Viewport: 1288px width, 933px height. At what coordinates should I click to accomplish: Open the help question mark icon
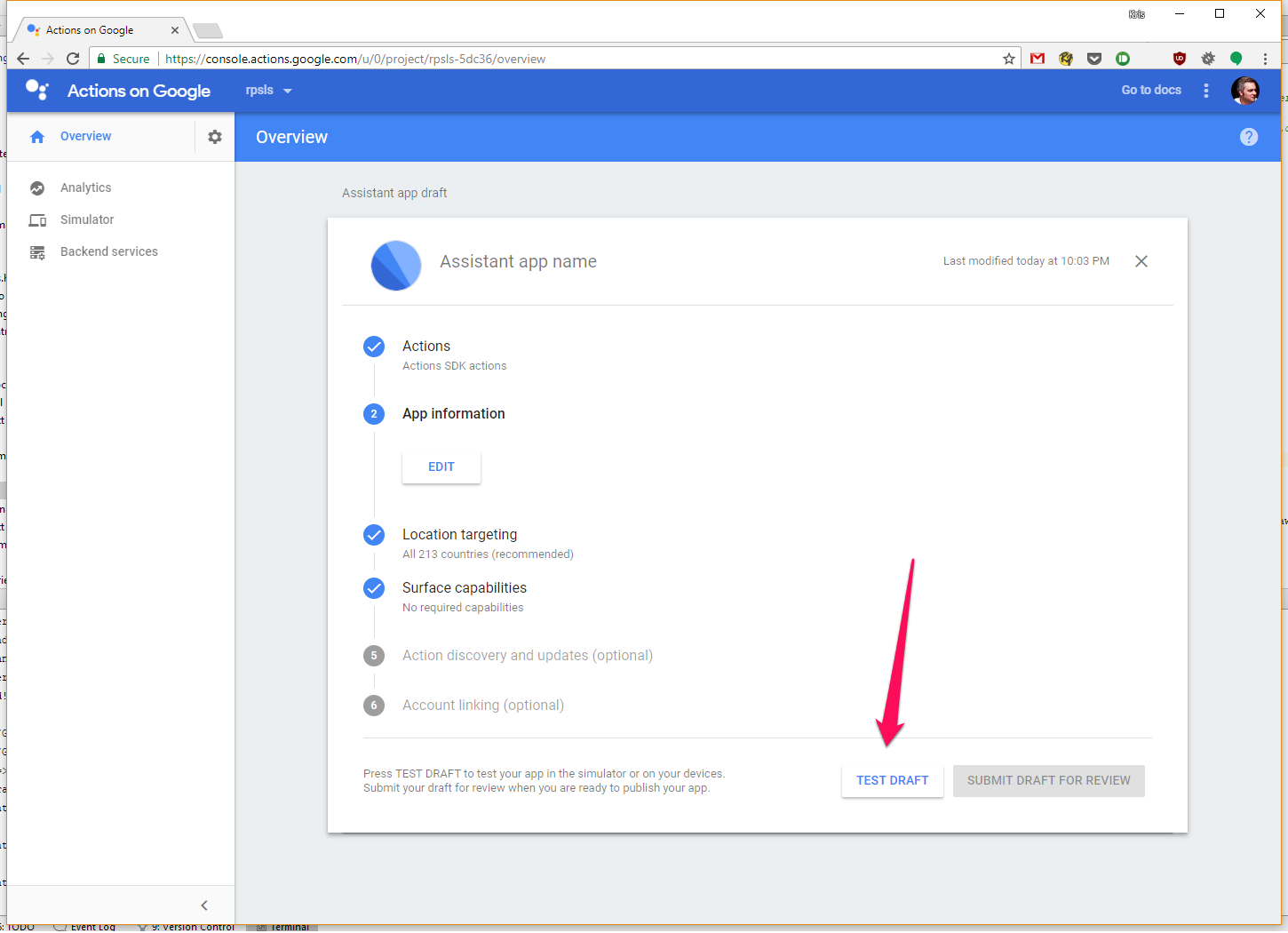1248,137
